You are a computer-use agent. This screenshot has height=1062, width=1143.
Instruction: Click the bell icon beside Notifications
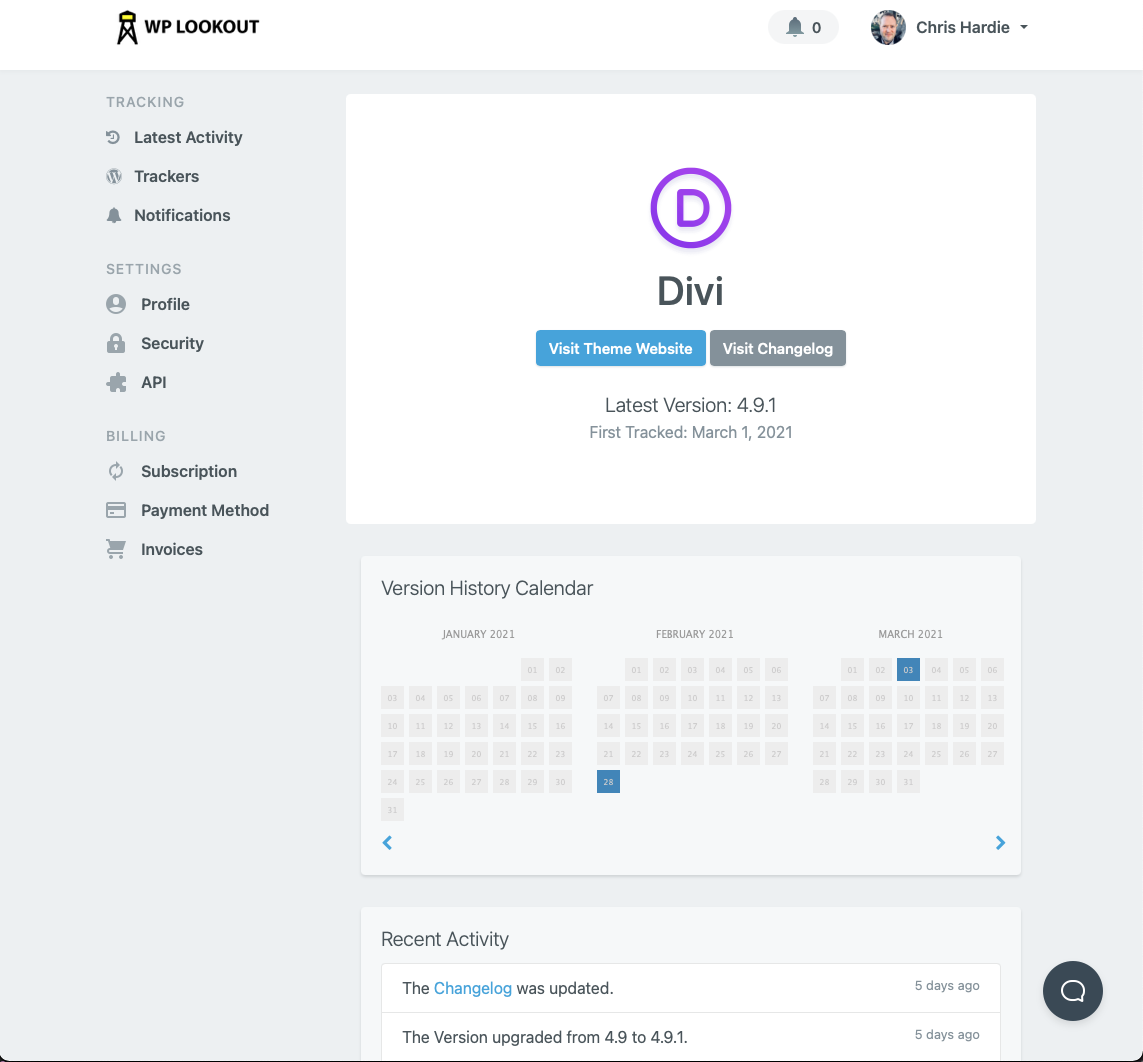(114, 215)
